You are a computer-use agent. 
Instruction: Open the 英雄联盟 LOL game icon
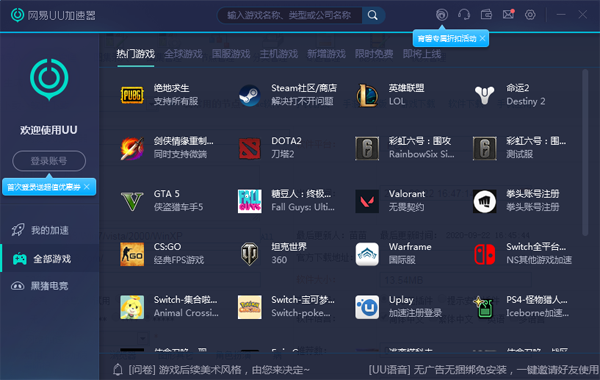click(x=367, y=95)
